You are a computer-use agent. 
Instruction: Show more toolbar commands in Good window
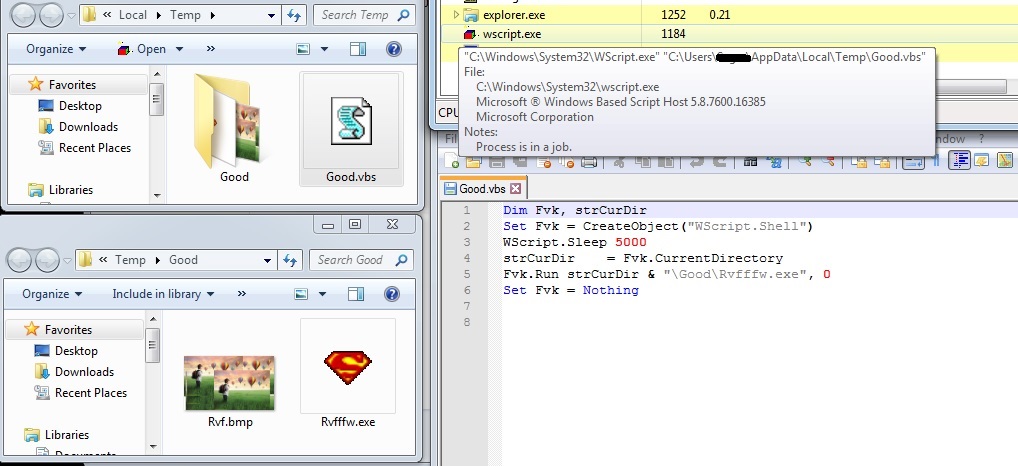pyautogui.click(x=242, y=293)
